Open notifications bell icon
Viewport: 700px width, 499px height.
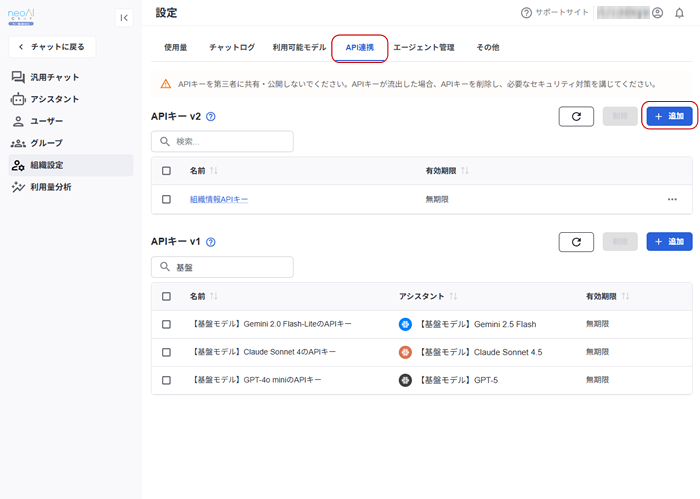[x=679, y=13]
